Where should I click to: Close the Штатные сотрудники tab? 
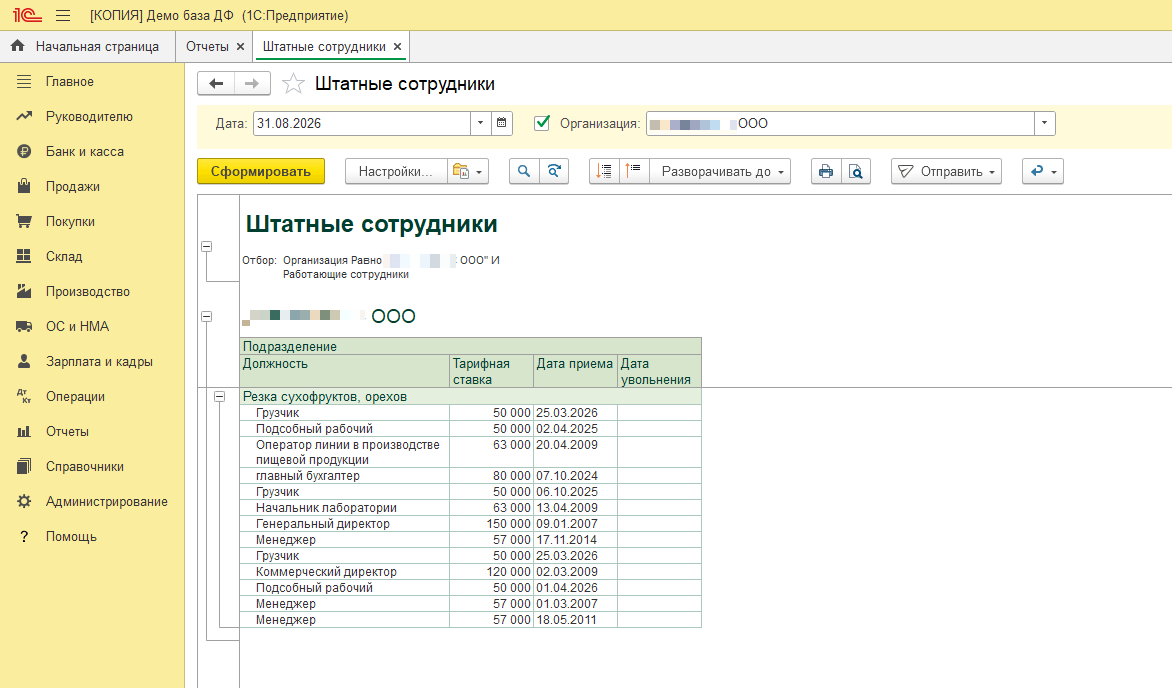(x=398, y=46)
